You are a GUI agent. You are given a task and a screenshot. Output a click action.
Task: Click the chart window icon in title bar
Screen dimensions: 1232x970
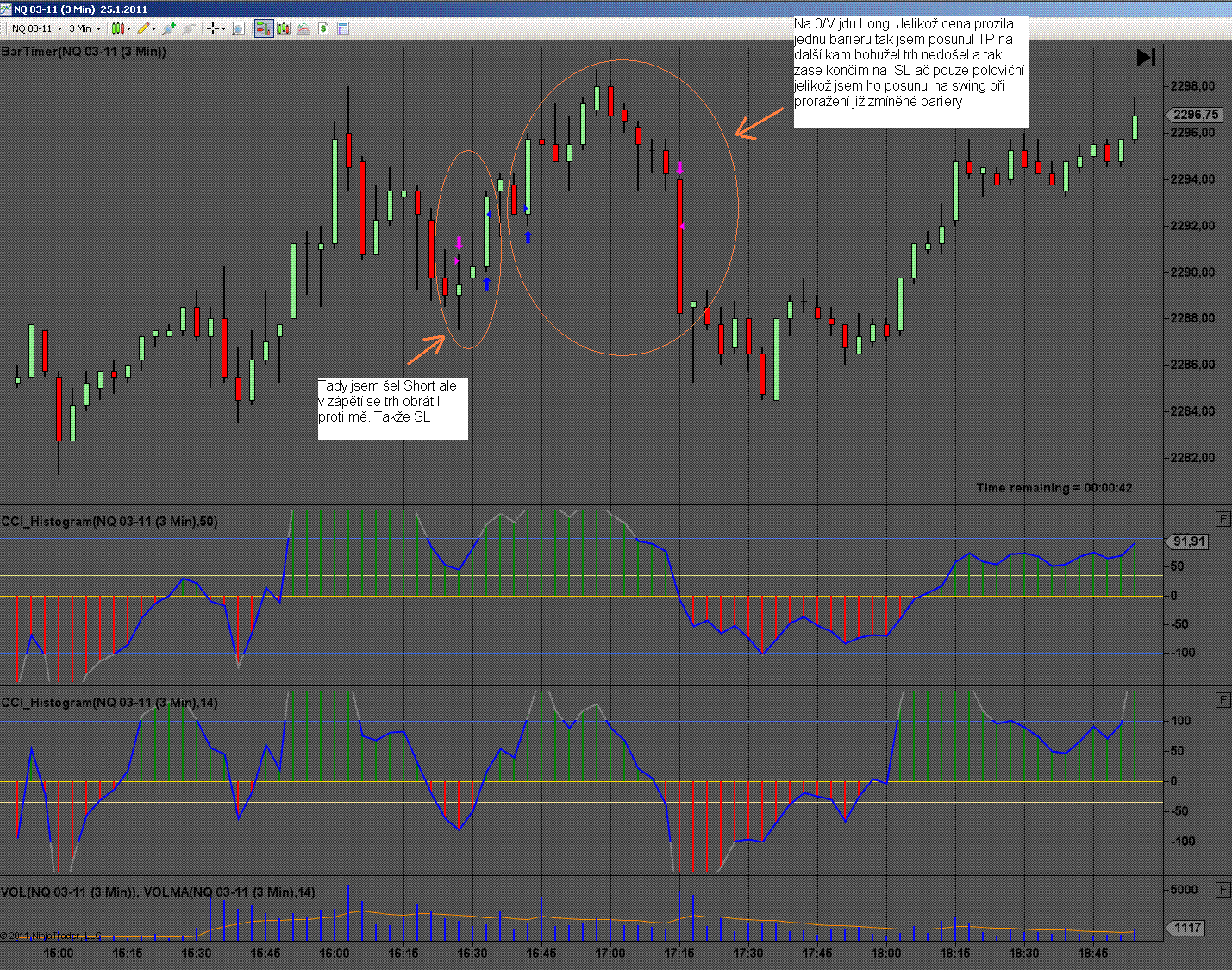(7, 9)
